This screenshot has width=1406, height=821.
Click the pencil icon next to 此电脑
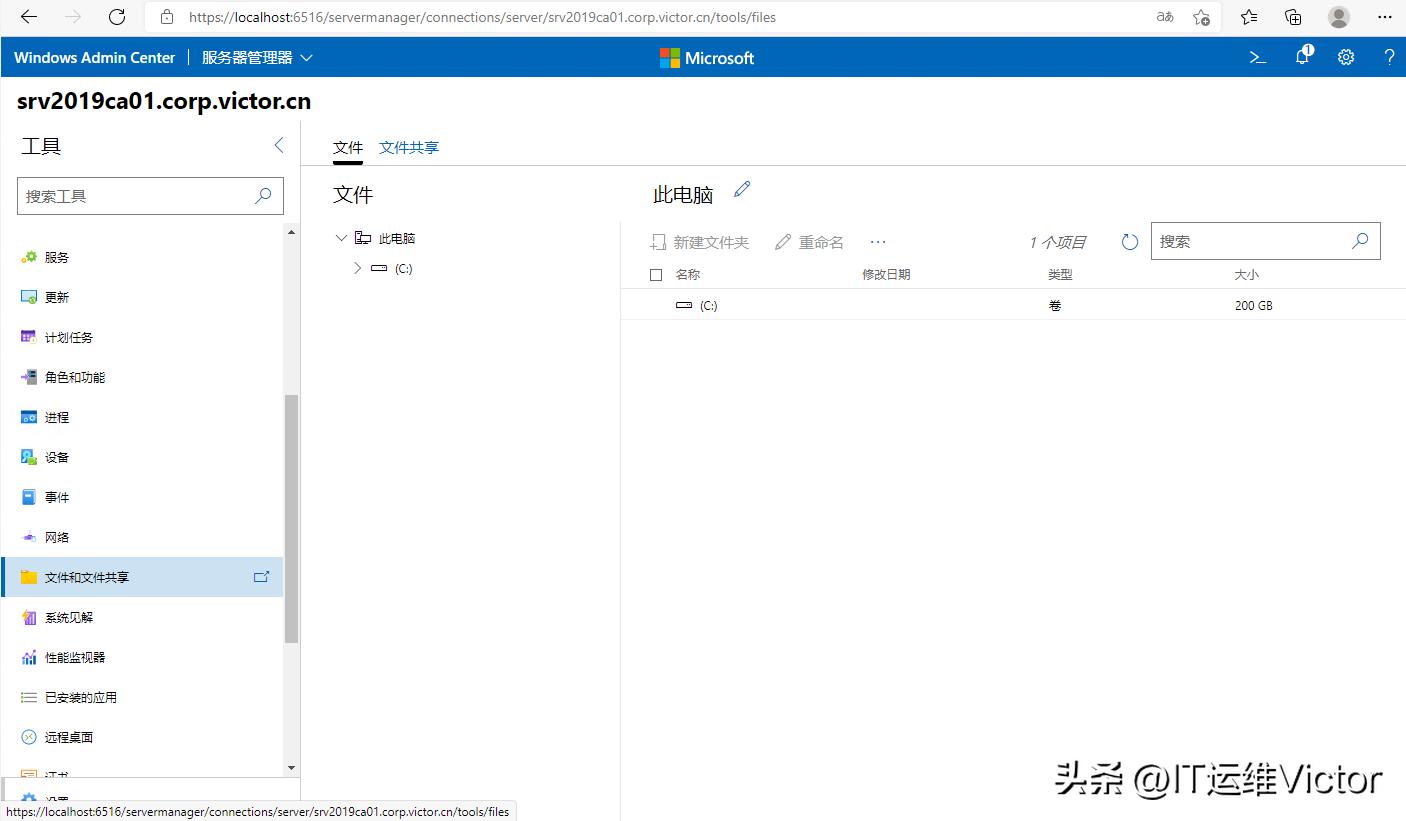click(741, 188)
